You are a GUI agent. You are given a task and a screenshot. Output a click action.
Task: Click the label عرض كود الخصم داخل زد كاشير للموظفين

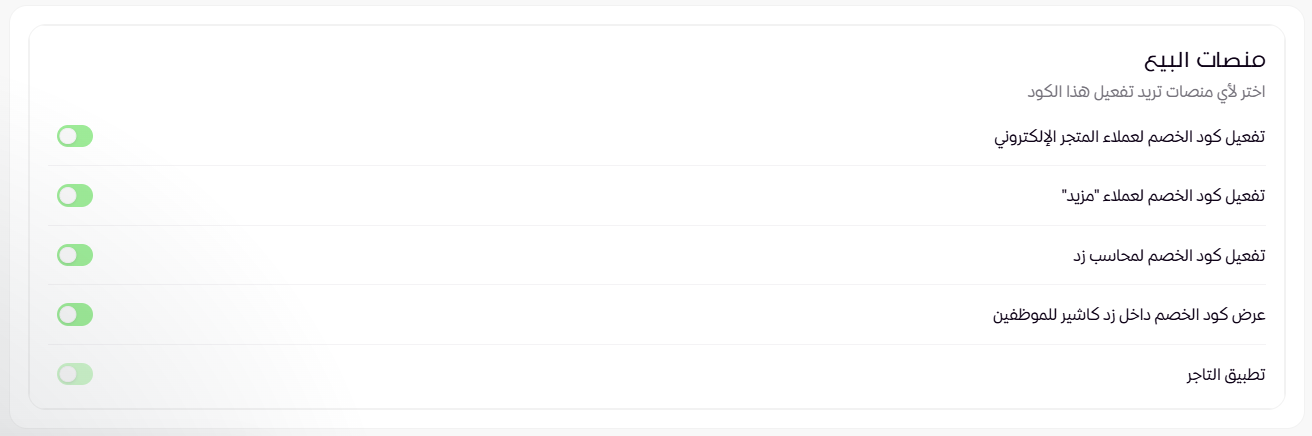(x=1128, y=315)
